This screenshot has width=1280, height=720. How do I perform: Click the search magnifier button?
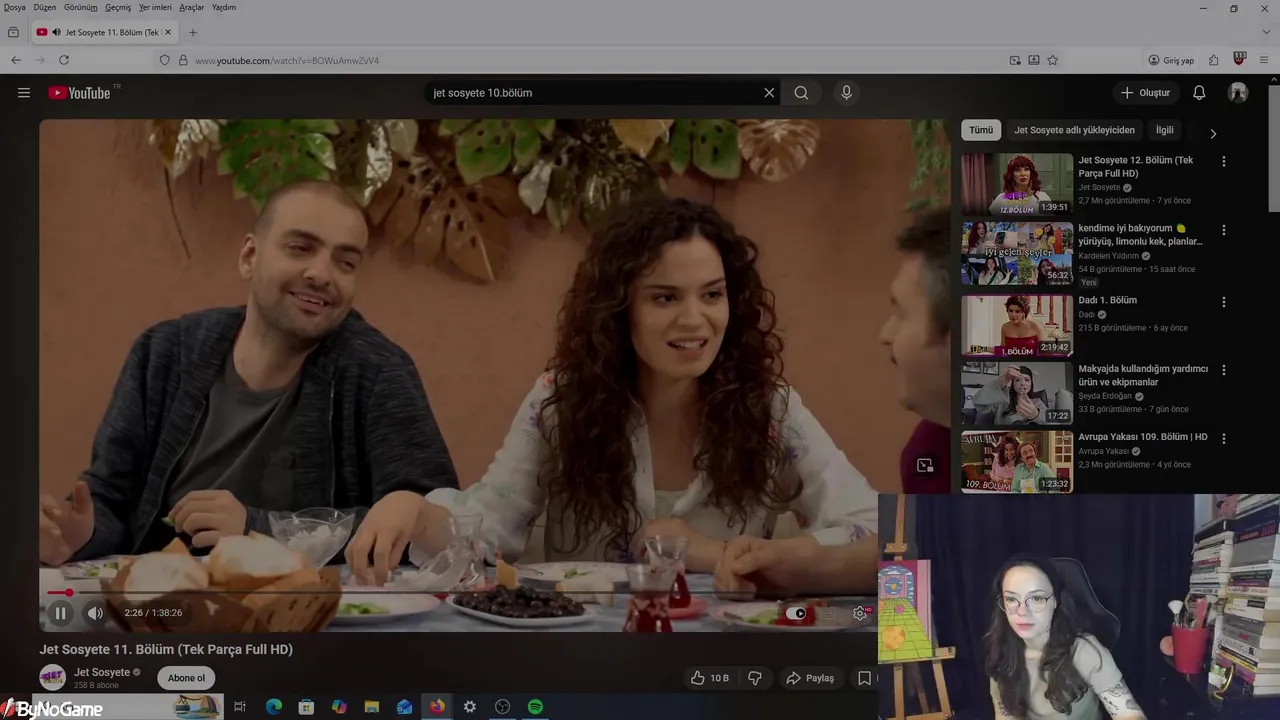[801, 93]
